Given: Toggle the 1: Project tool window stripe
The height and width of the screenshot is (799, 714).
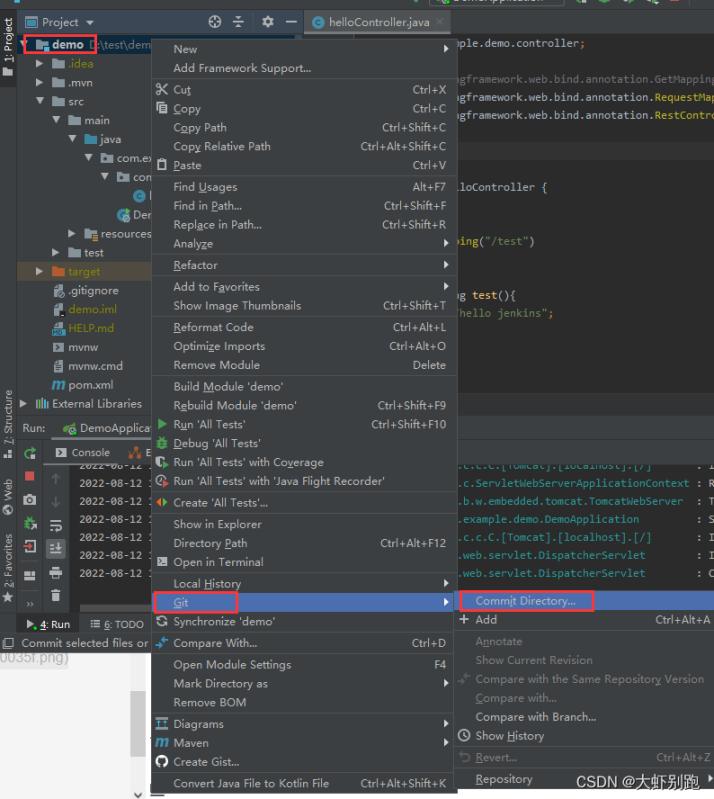Looking at the screenshot, I should [8, 45].
